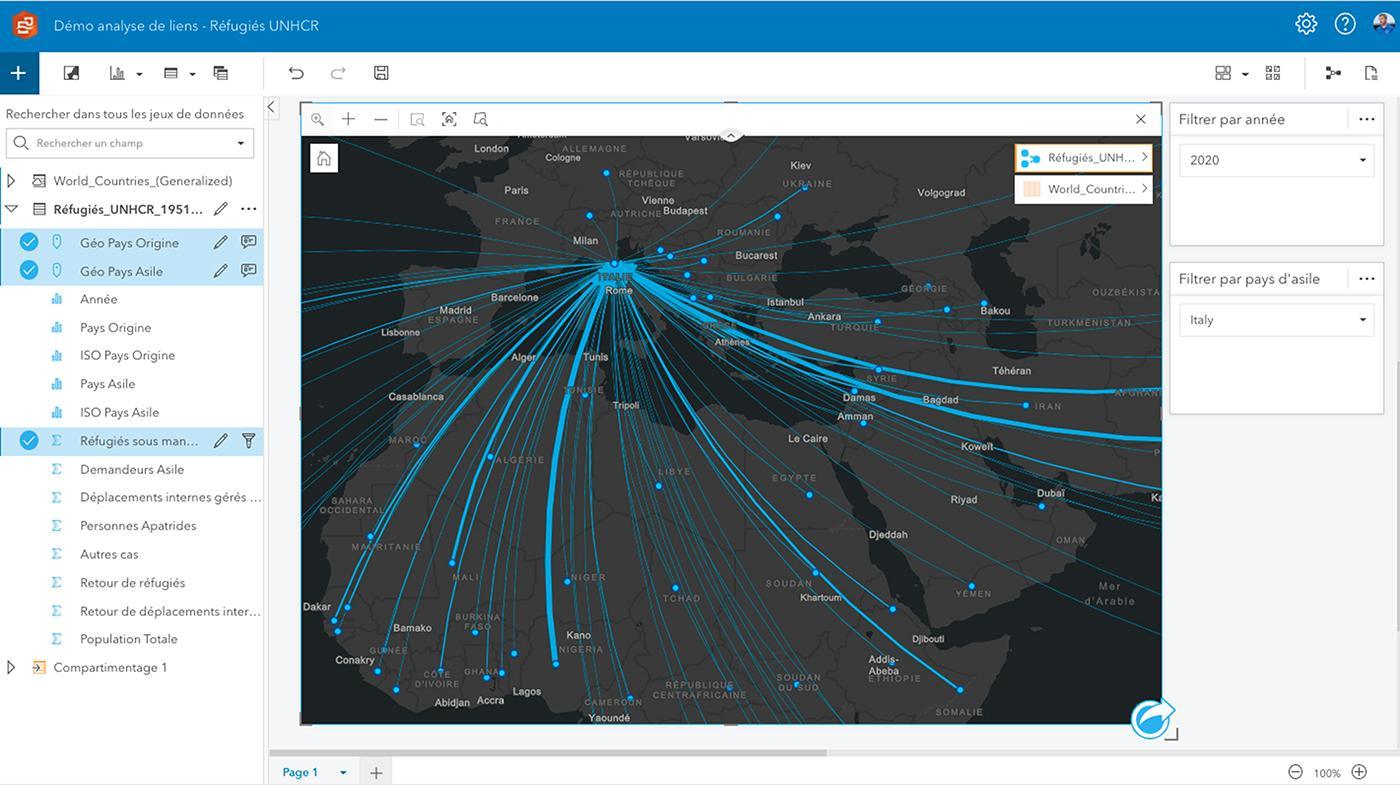Open the year dropdown showing 2020
This screenshot has height=785, width=1400.
coord(1277,160)
